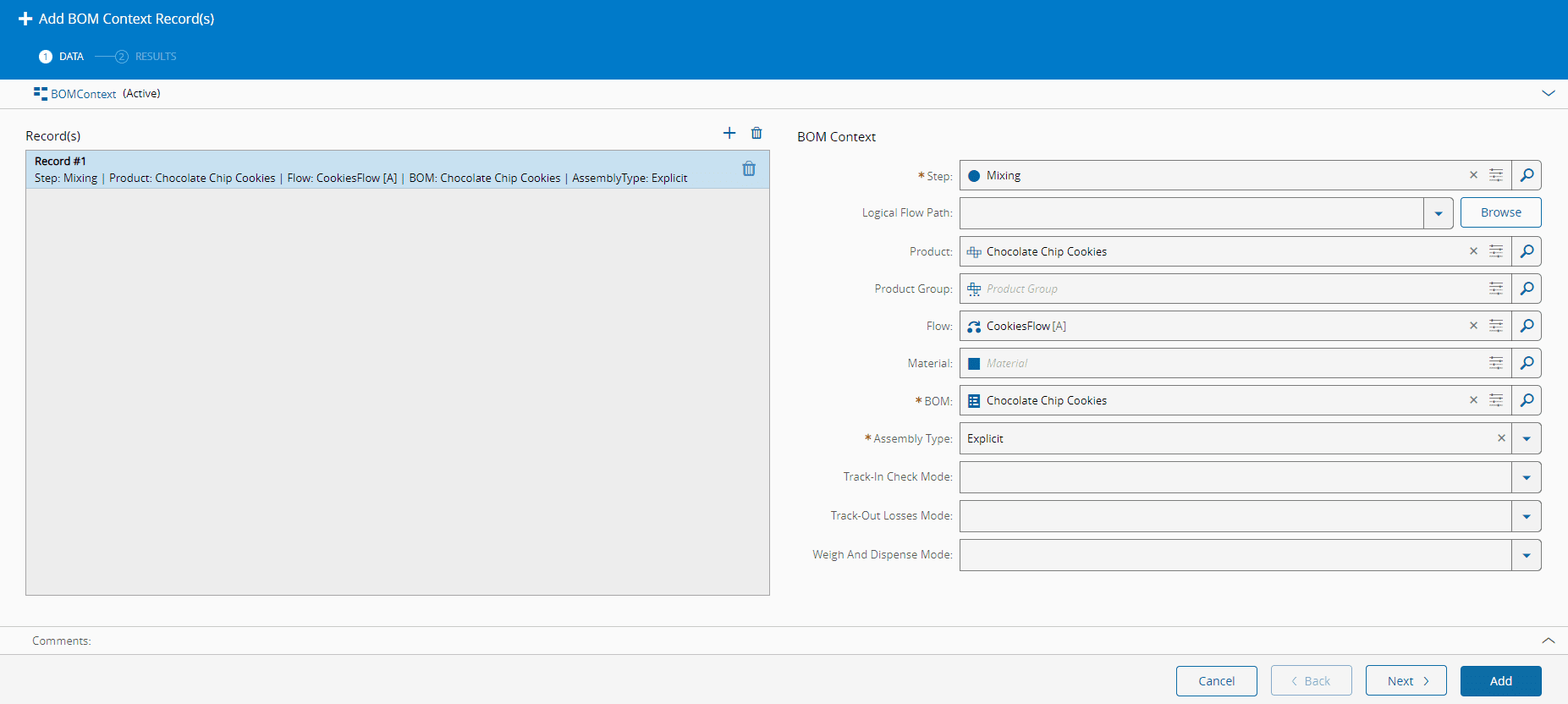Search for a Step with magnifier icon
The height and width of the screenshot is (704, 1568).
click(1527, 175)
